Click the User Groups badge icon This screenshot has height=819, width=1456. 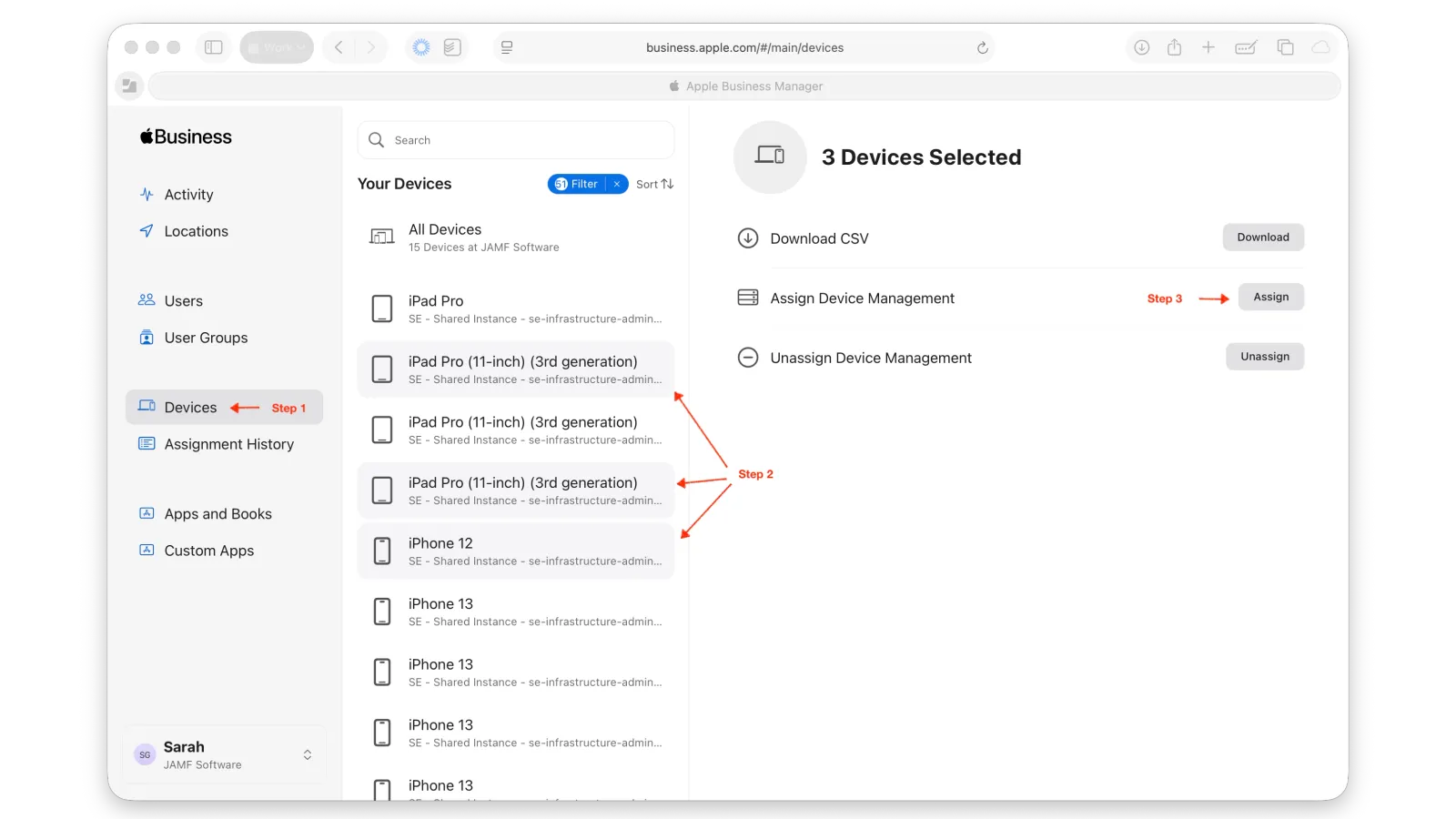pyautogui.click(x=147, y=338)
